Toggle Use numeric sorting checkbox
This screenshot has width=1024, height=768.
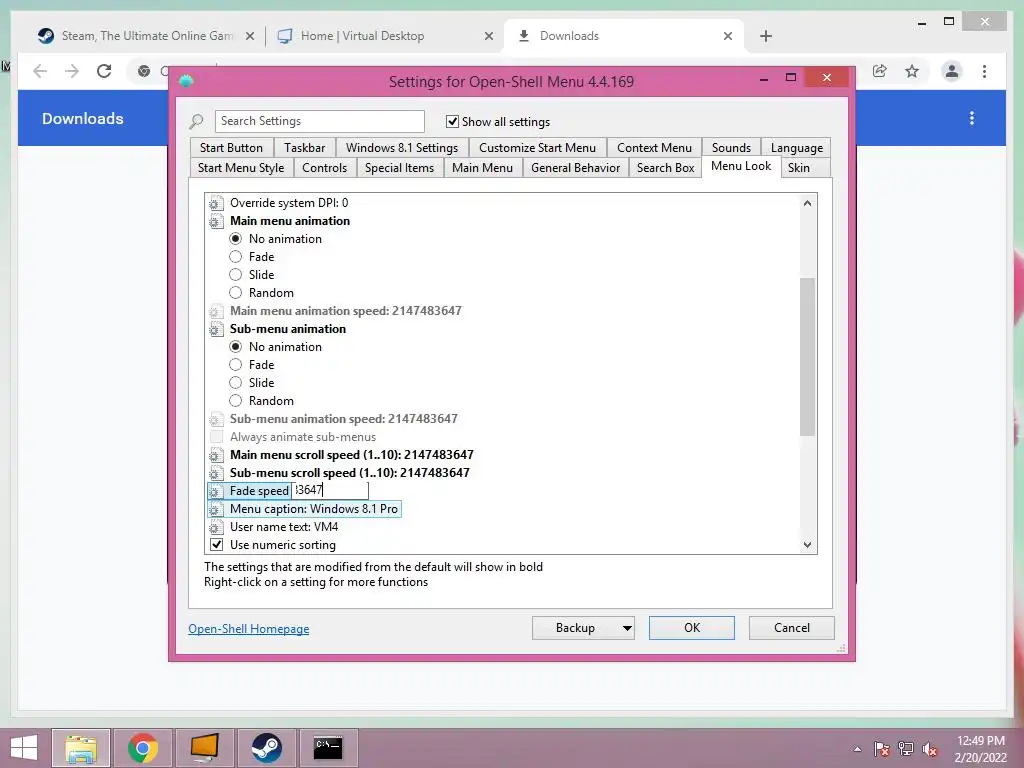pyautogui.click(x=216, y=545)
